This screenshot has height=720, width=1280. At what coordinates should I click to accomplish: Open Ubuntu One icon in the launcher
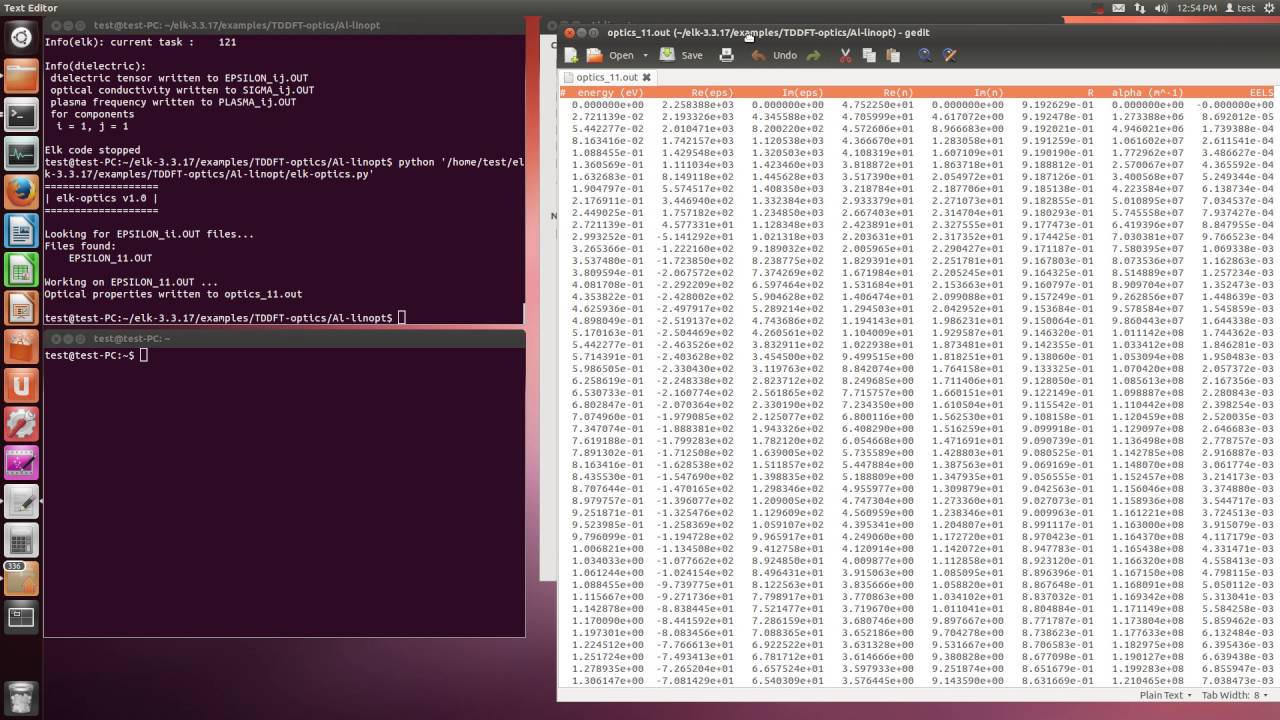click(21, 384)
